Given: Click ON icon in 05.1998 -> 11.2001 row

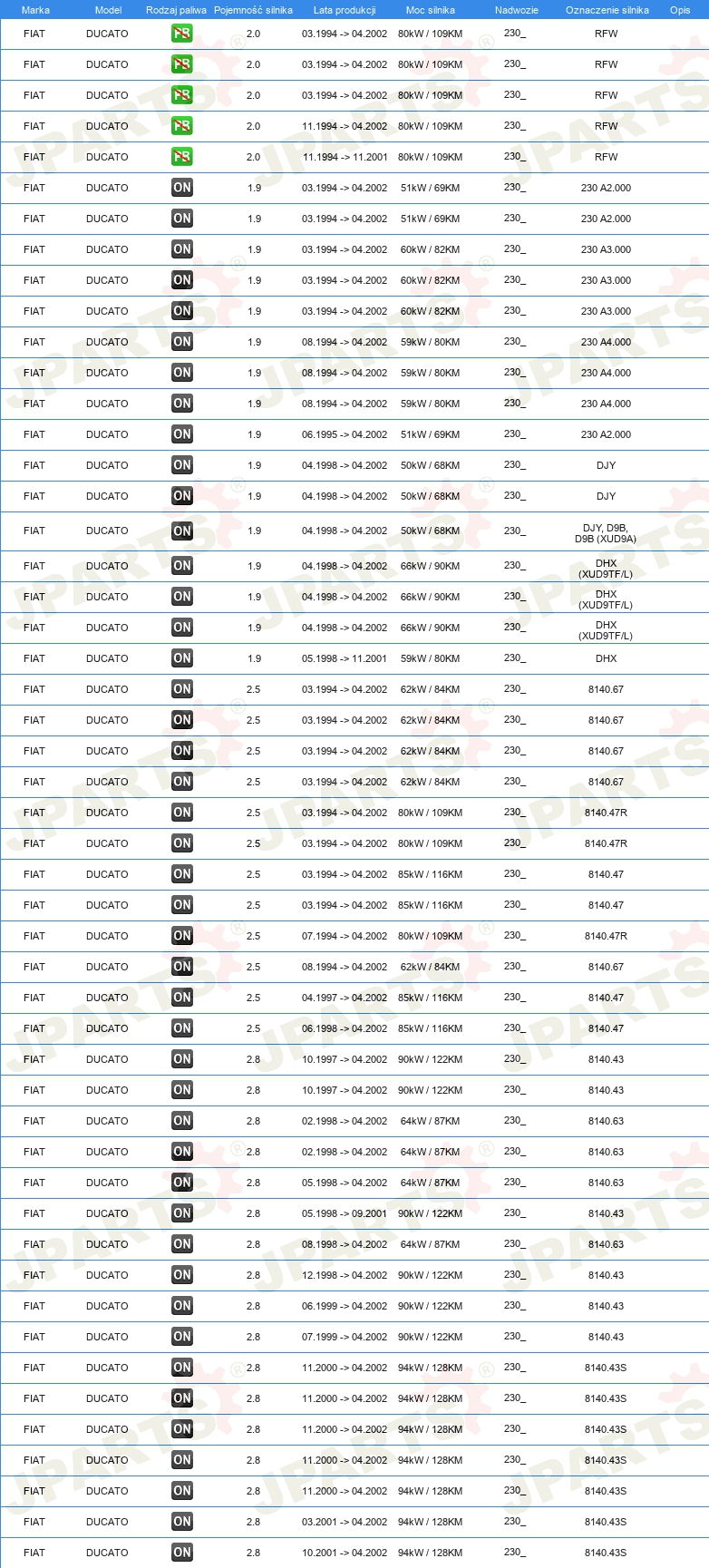Looking at the screenshot, I should pyautogui.click(x=182, y=658).
